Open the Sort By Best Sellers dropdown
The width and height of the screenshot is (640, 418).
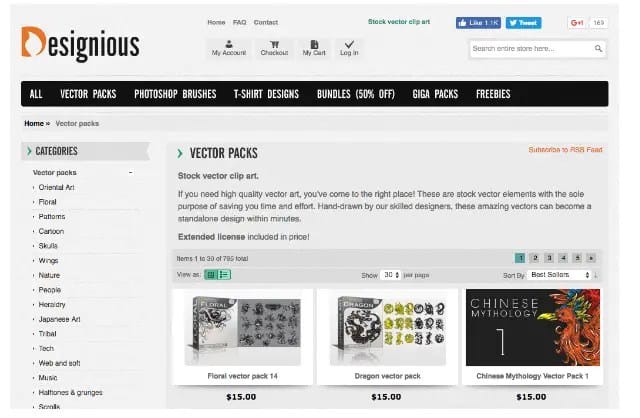coord(560,275)
